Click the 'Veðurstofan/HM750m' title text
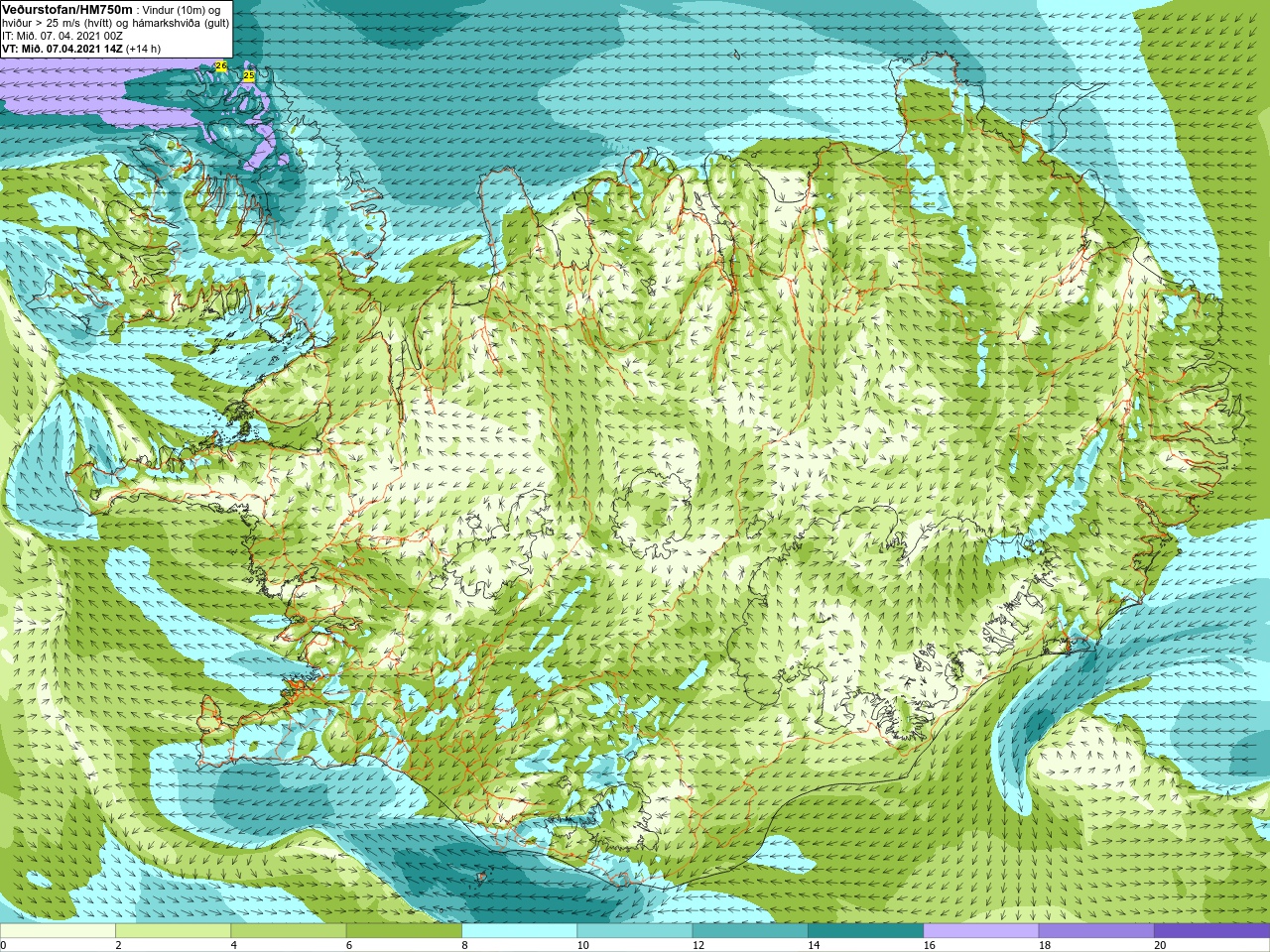 click(67, 9)
